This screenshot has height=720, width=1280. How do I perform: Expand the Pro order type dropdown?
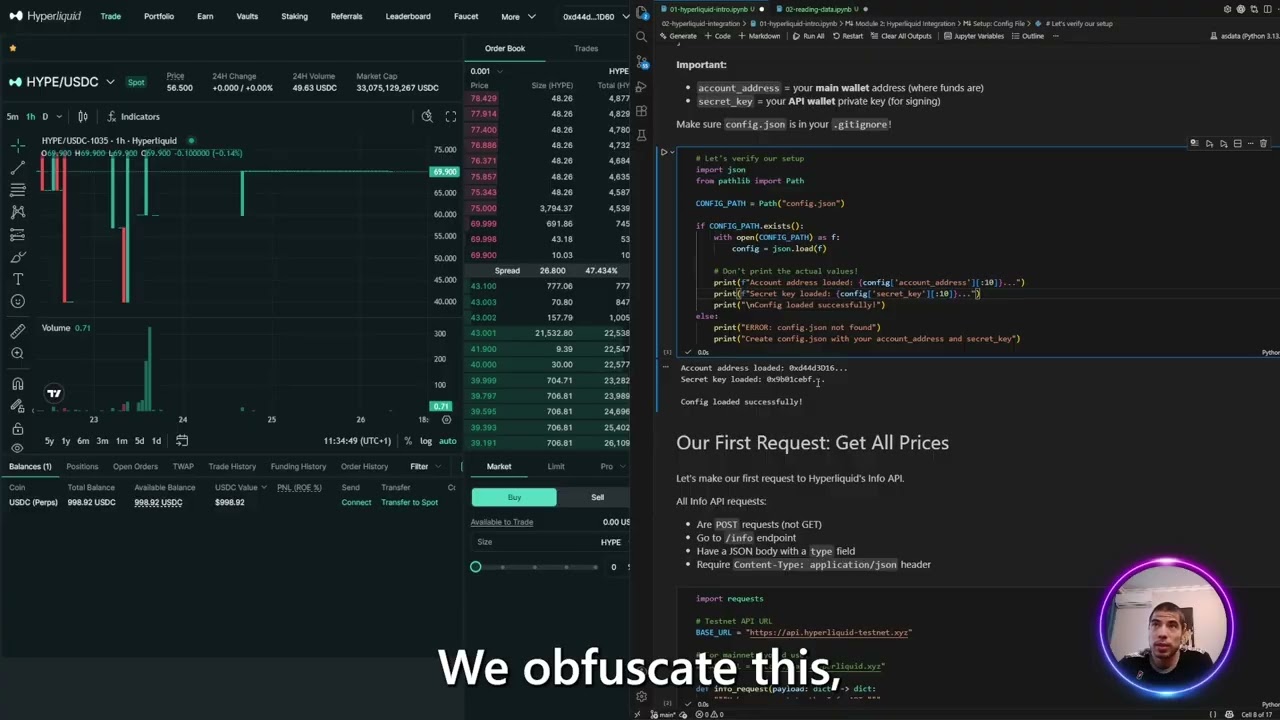point(612,466)
